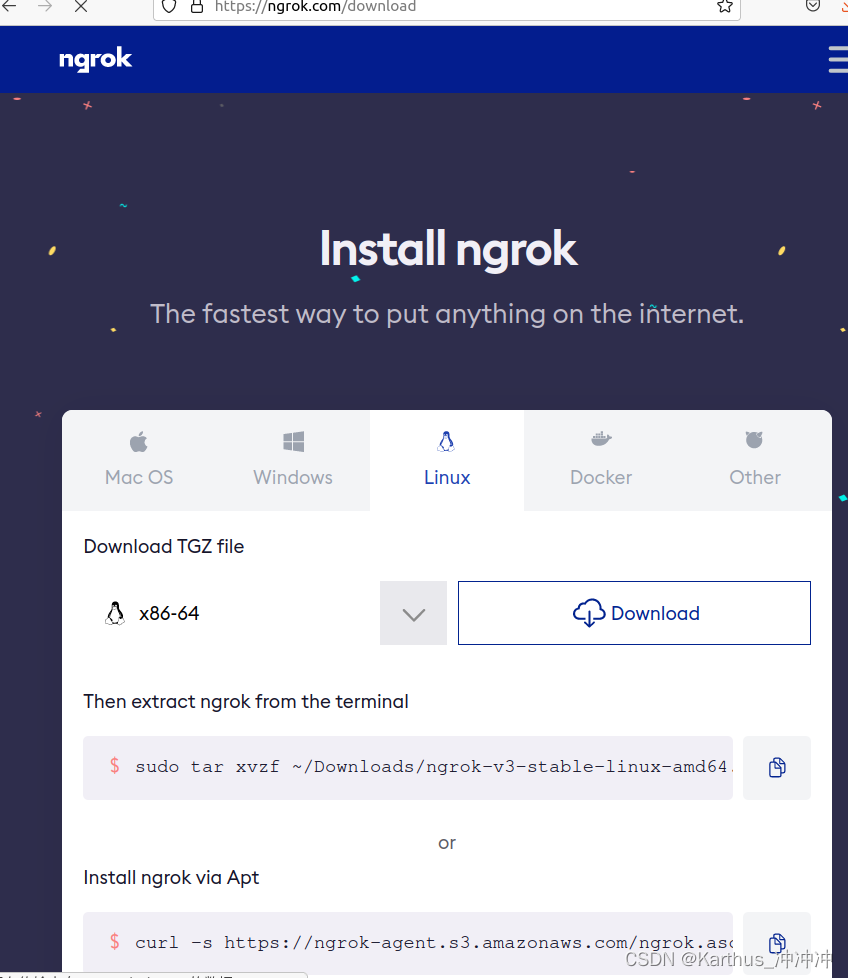Open the Docker tab
Screen dimensions: 848x978
coord(601,460)
